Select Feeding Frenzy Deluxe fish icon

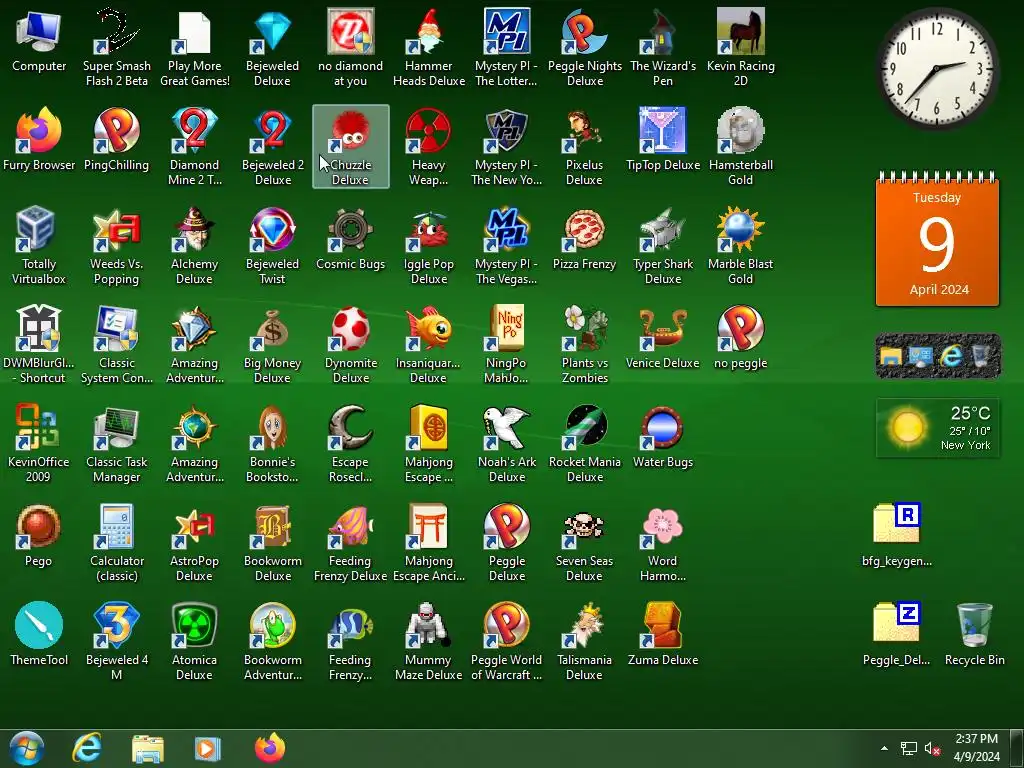[x=351, y=543]
